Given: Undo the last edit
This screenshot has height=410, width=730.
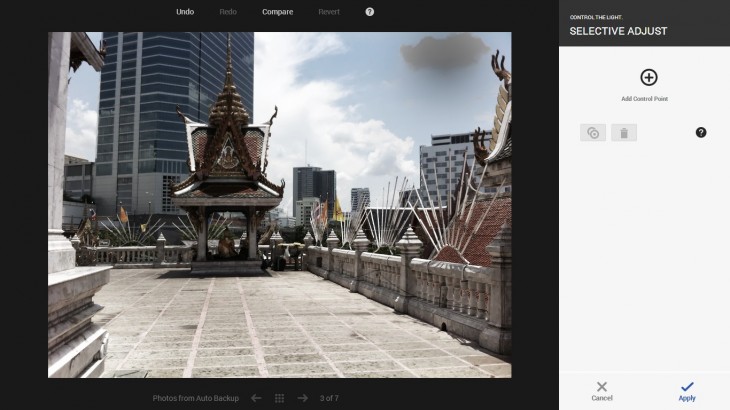Looking at the screenshot, I should [x=185, y=12].
